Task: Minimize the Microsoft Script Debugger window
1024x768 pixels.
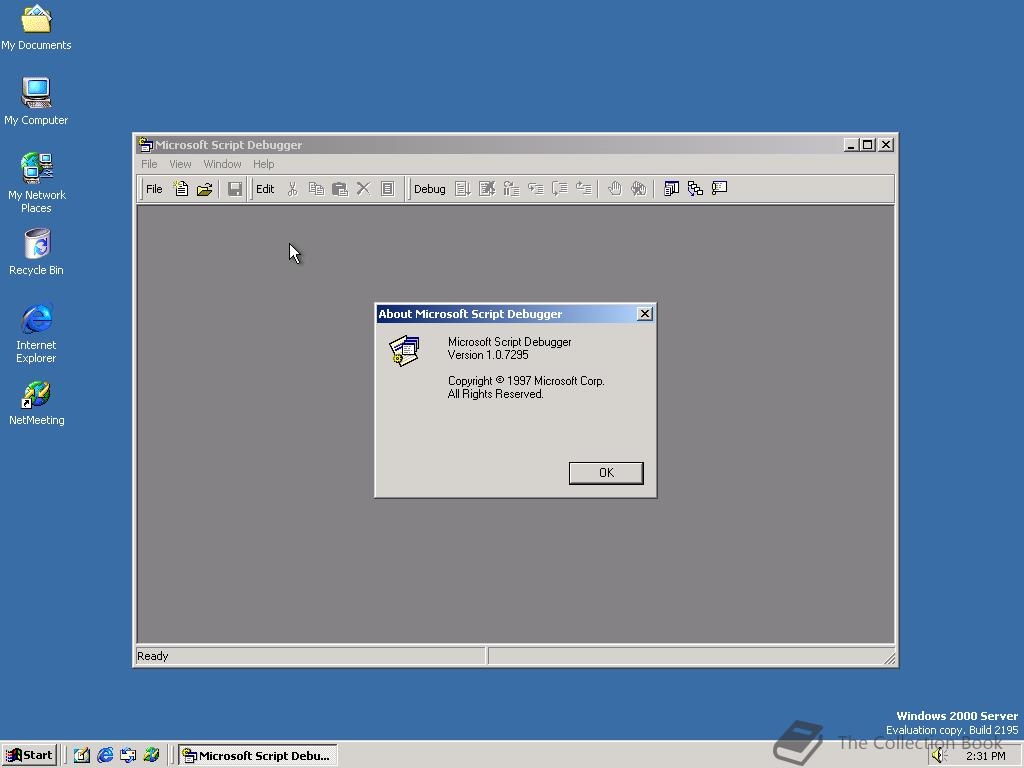Action: 850,145
